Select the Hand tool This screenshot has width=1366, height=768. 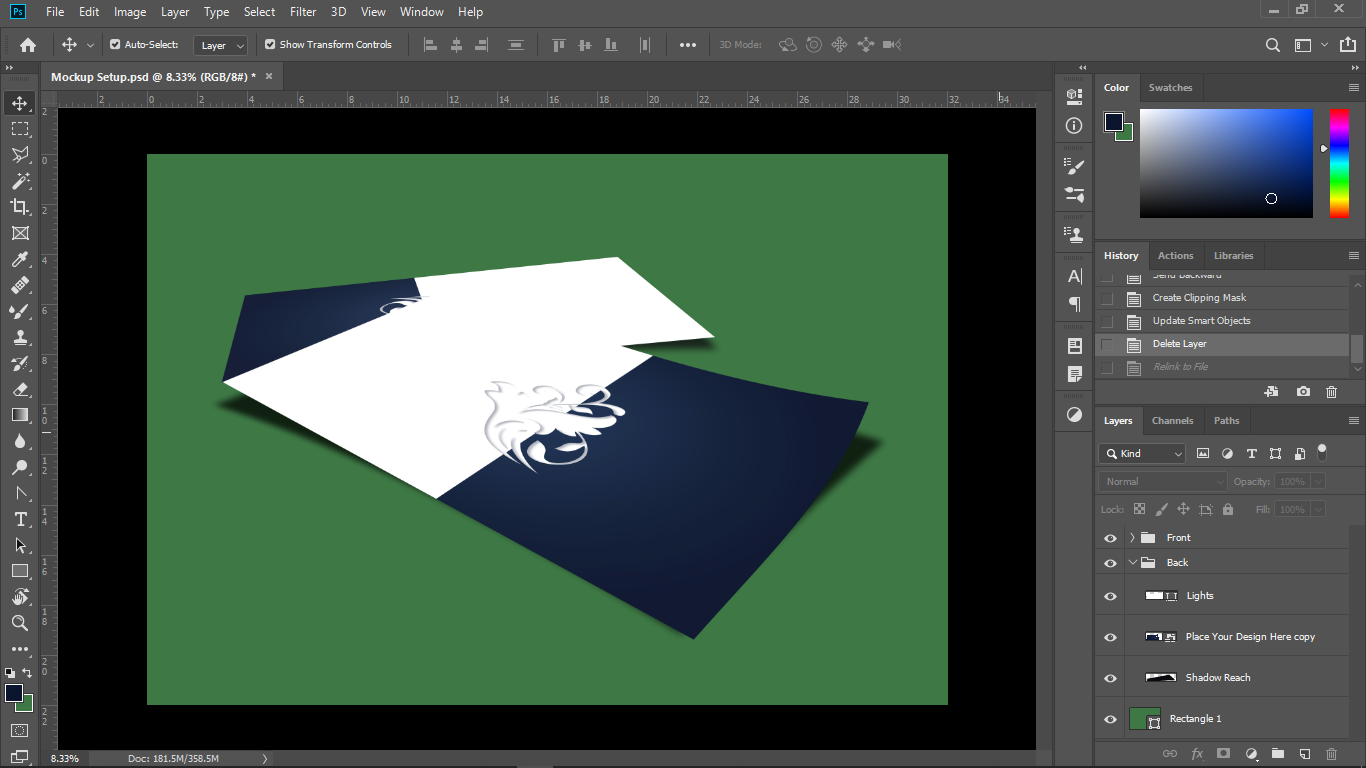(20, 597)
